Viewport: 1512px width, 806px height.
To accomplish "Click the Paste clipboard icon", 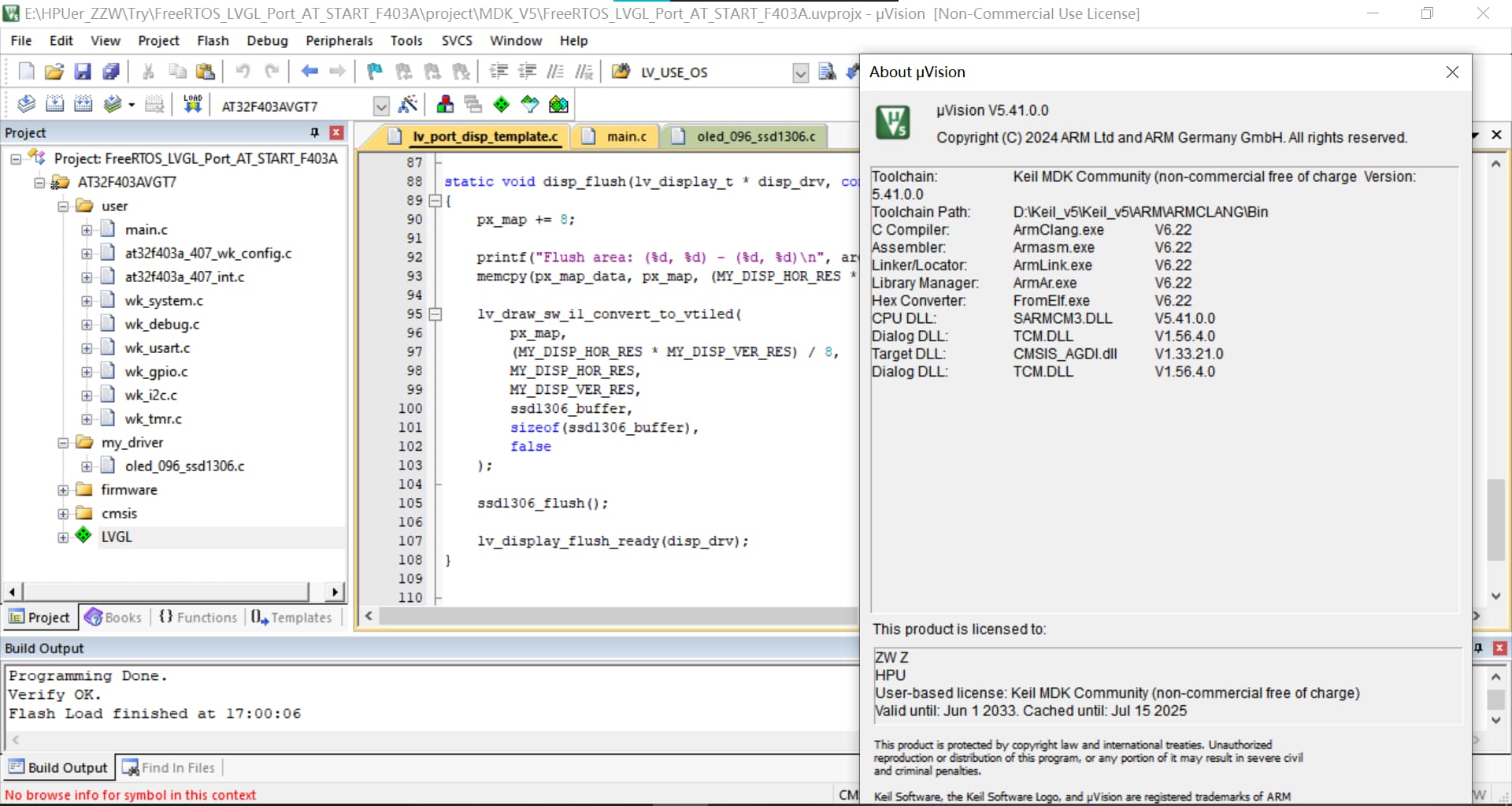I will [x=206, y=72].
